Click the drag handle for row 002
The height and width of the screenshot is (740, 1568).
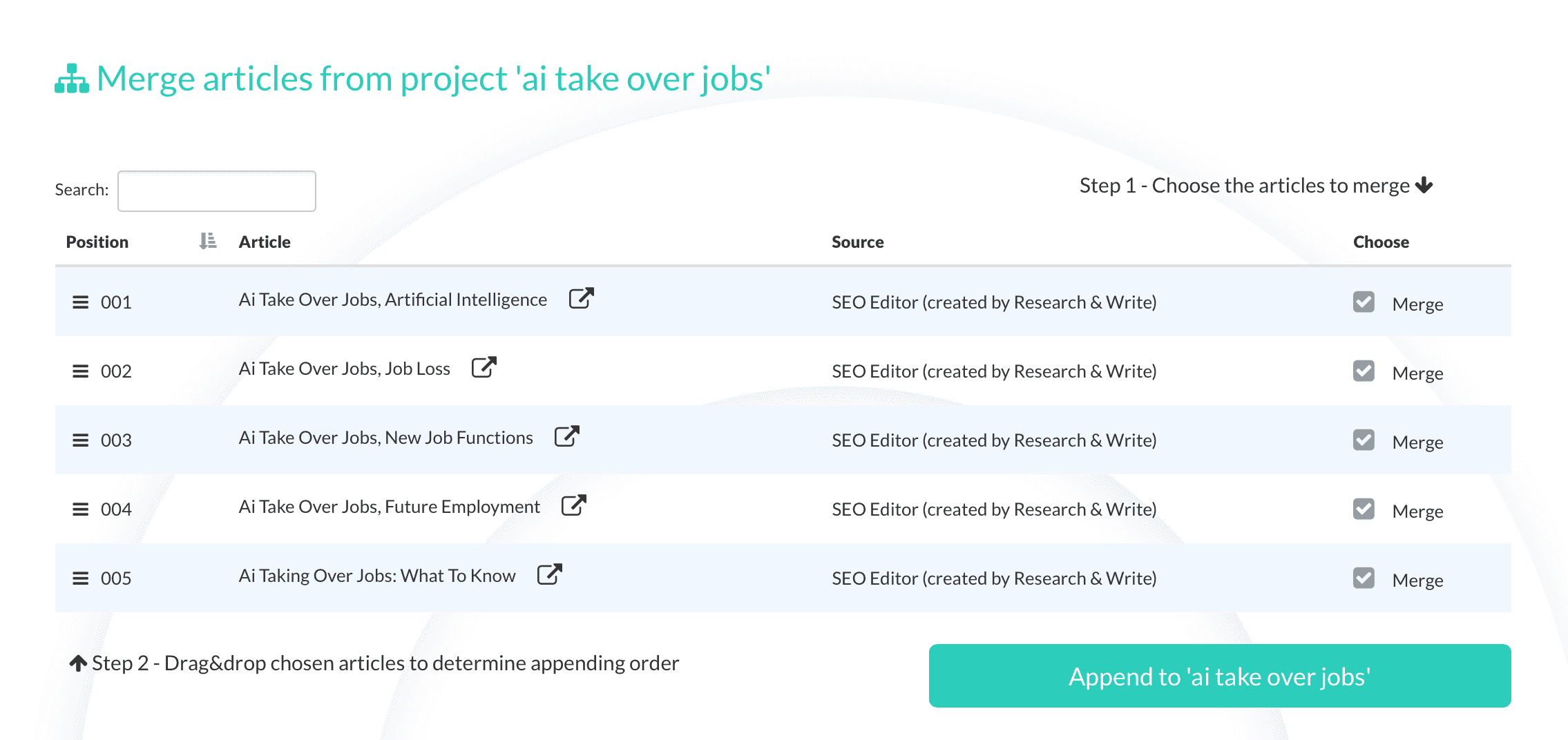pos(80,371)
